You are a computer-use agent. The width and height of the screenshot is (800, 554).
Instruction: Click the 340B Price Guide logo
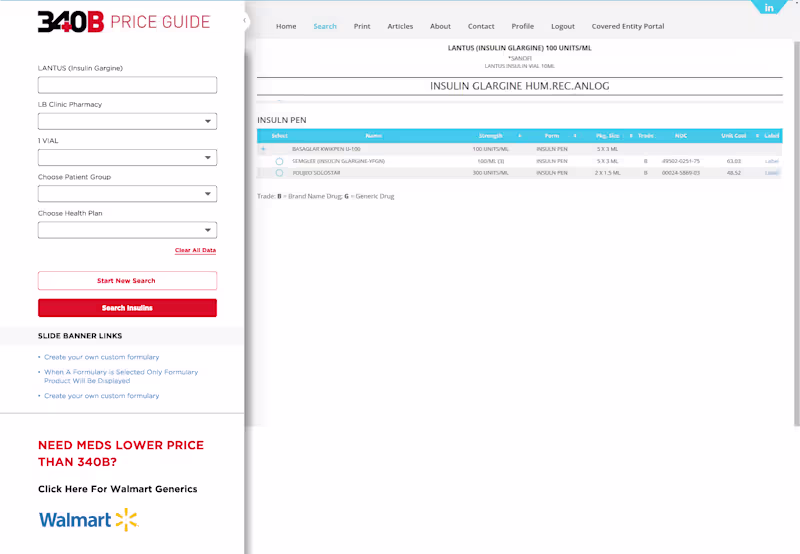(123, 22)
